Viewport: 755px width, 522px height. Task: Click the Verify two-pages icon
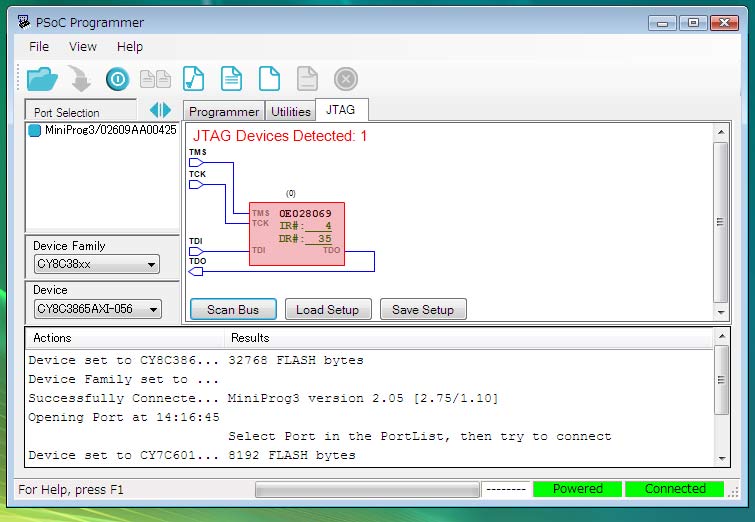tap(155, 79)
